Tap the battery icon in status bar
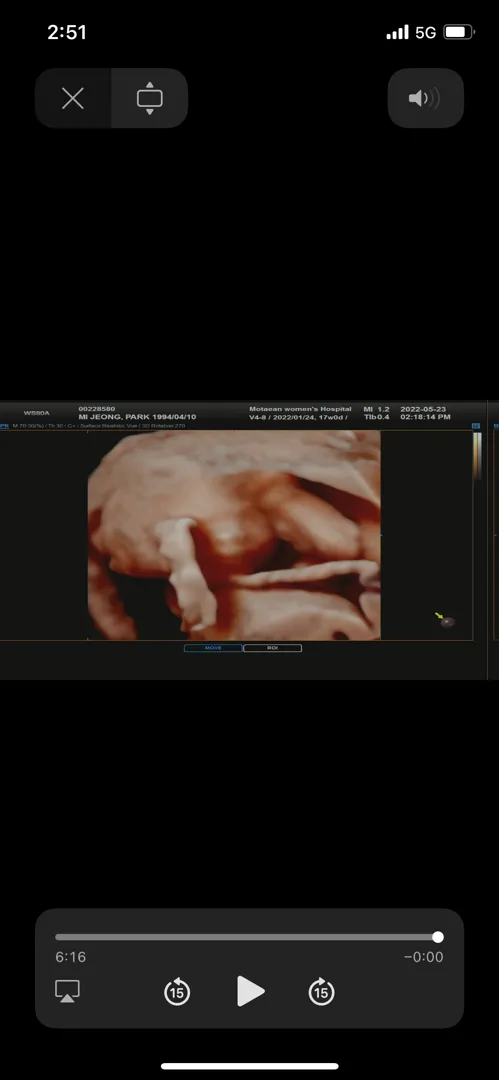Image resolution: width=499 pixels, height=1080 pixels. tap(458, 32)
